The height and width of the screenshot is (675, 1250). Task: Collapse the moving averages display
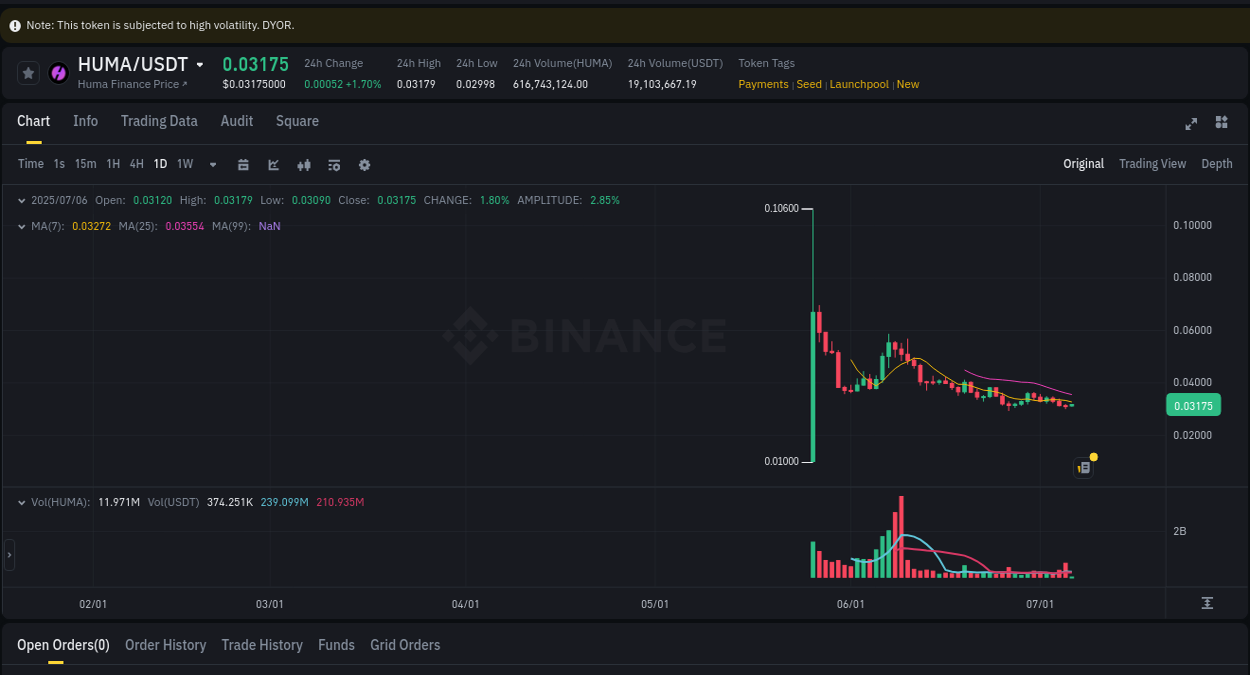[20, 226]
